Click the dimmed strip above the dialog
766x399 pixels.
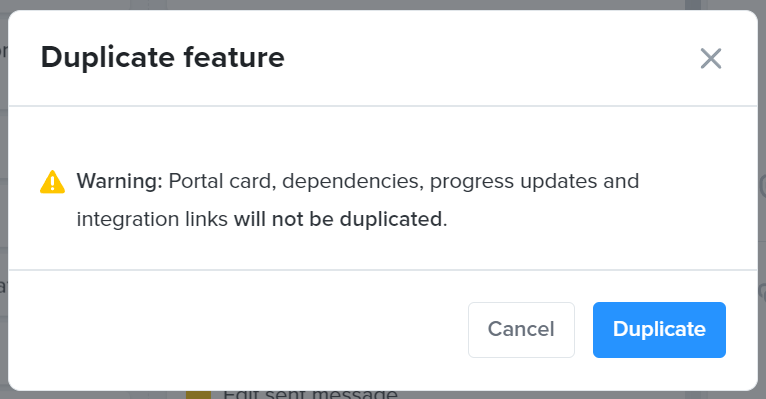(x=383, y=4)
